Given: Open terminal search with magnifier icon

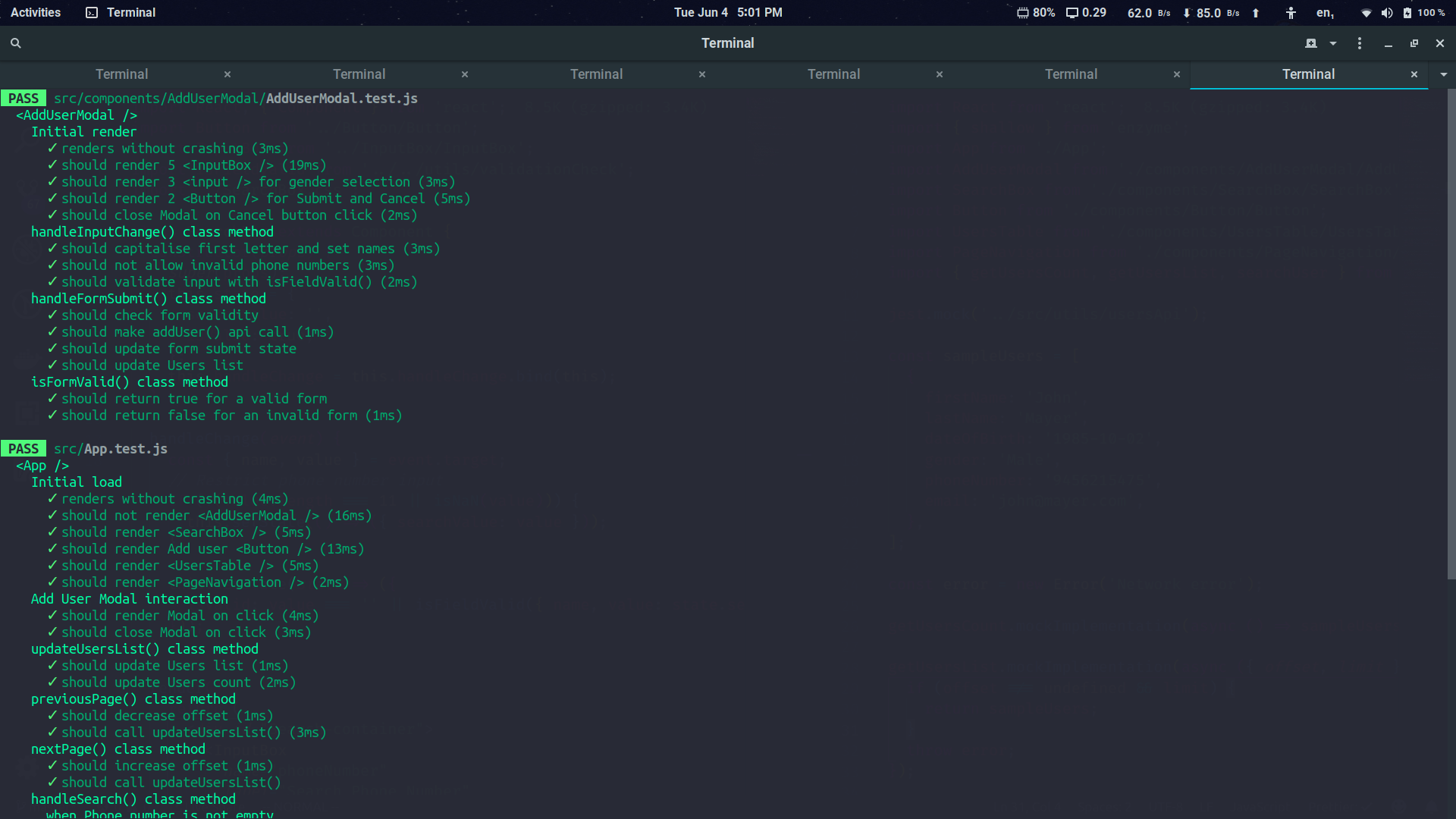Looking at the screenshot, I should coord(15,43).
